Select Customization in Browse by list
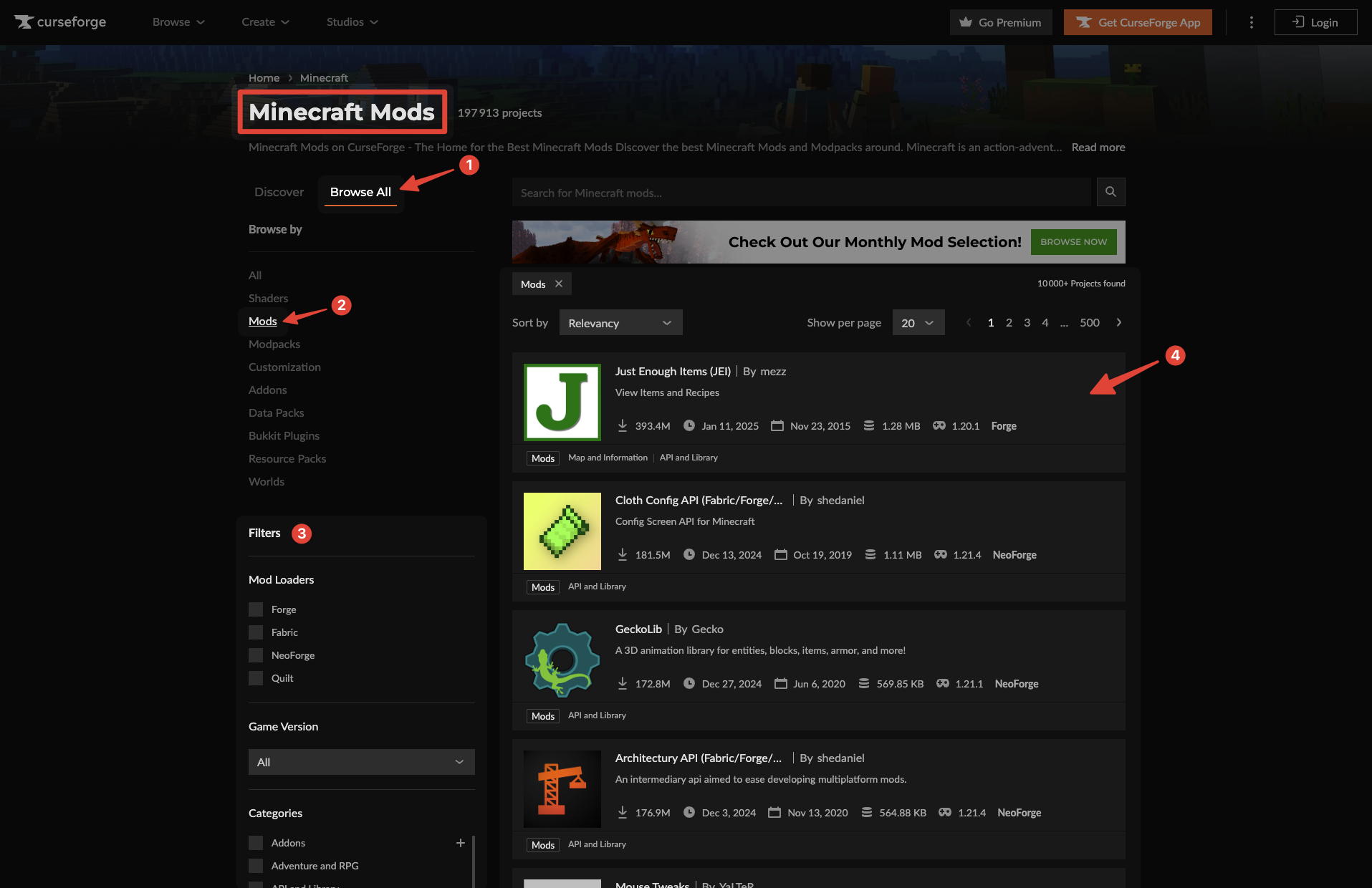This screenshot has width=1372, height=888. pyautogui.click(x=284, y=367)
